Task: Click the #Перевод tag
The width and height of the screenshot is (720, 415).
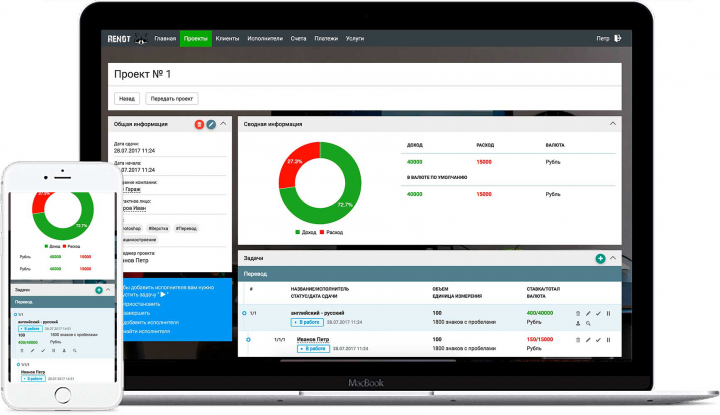Action: point(186,228)
